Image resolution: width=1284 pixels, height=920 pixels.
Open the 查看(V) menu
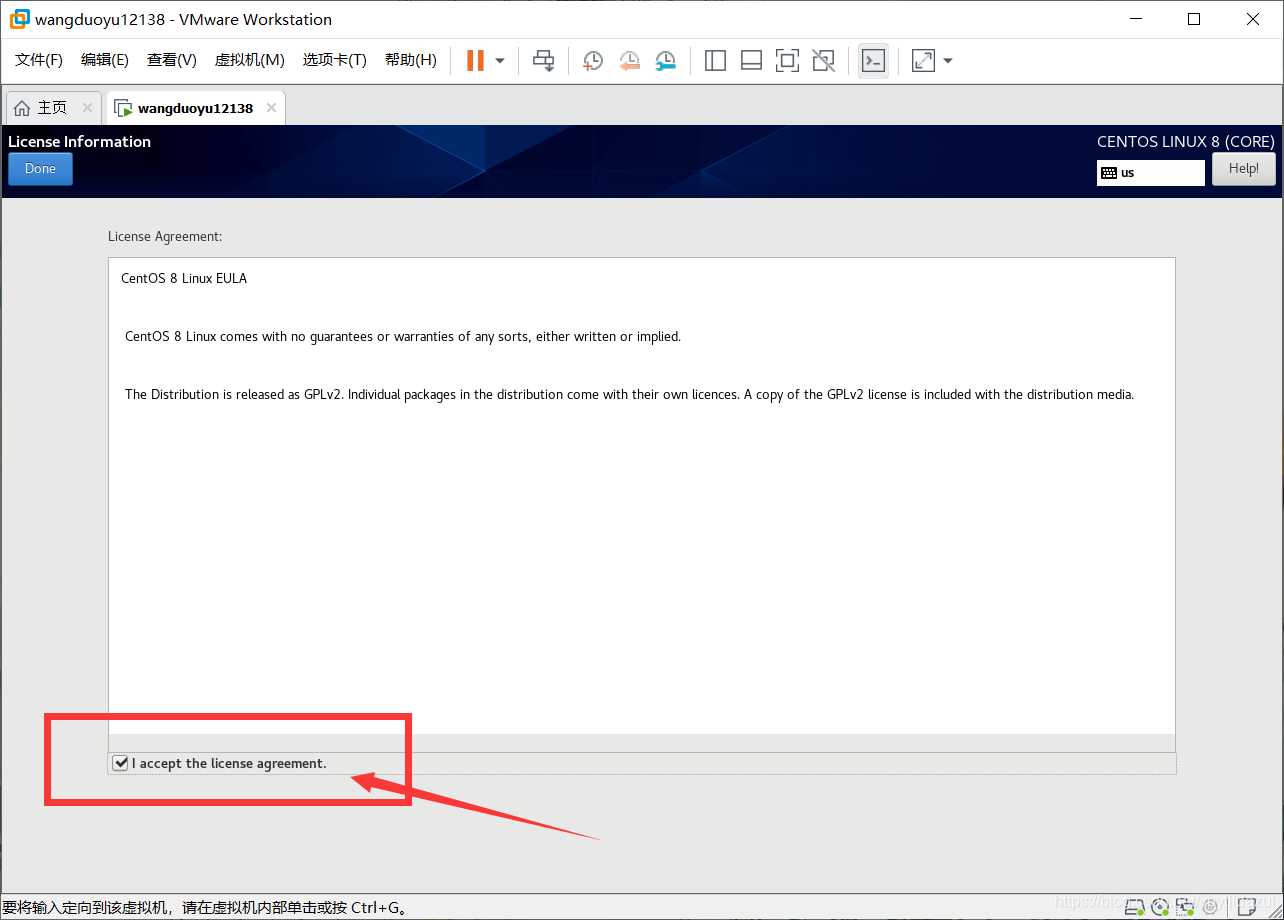click(172, 60)
